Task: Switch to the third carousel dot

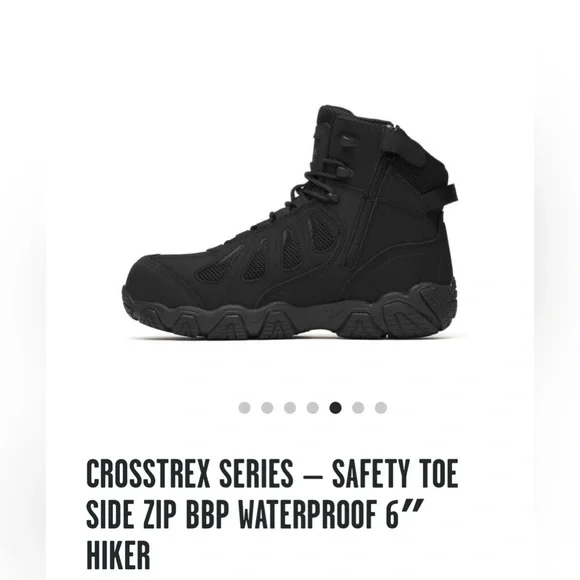Action: click(x=290, y=408)
